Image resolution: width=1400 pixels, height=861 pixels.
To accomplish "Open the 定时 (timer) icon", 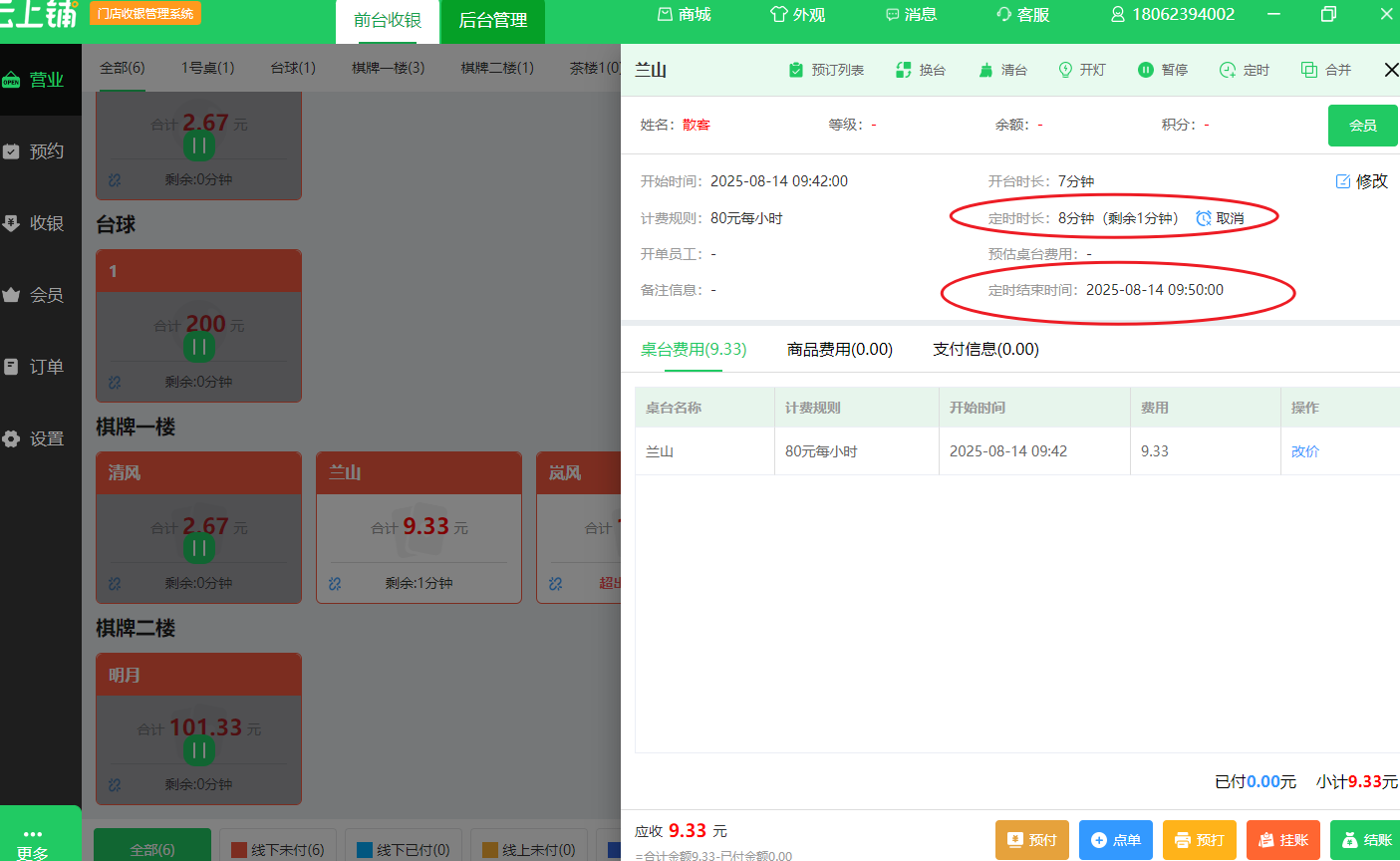I will [1226, 69].
